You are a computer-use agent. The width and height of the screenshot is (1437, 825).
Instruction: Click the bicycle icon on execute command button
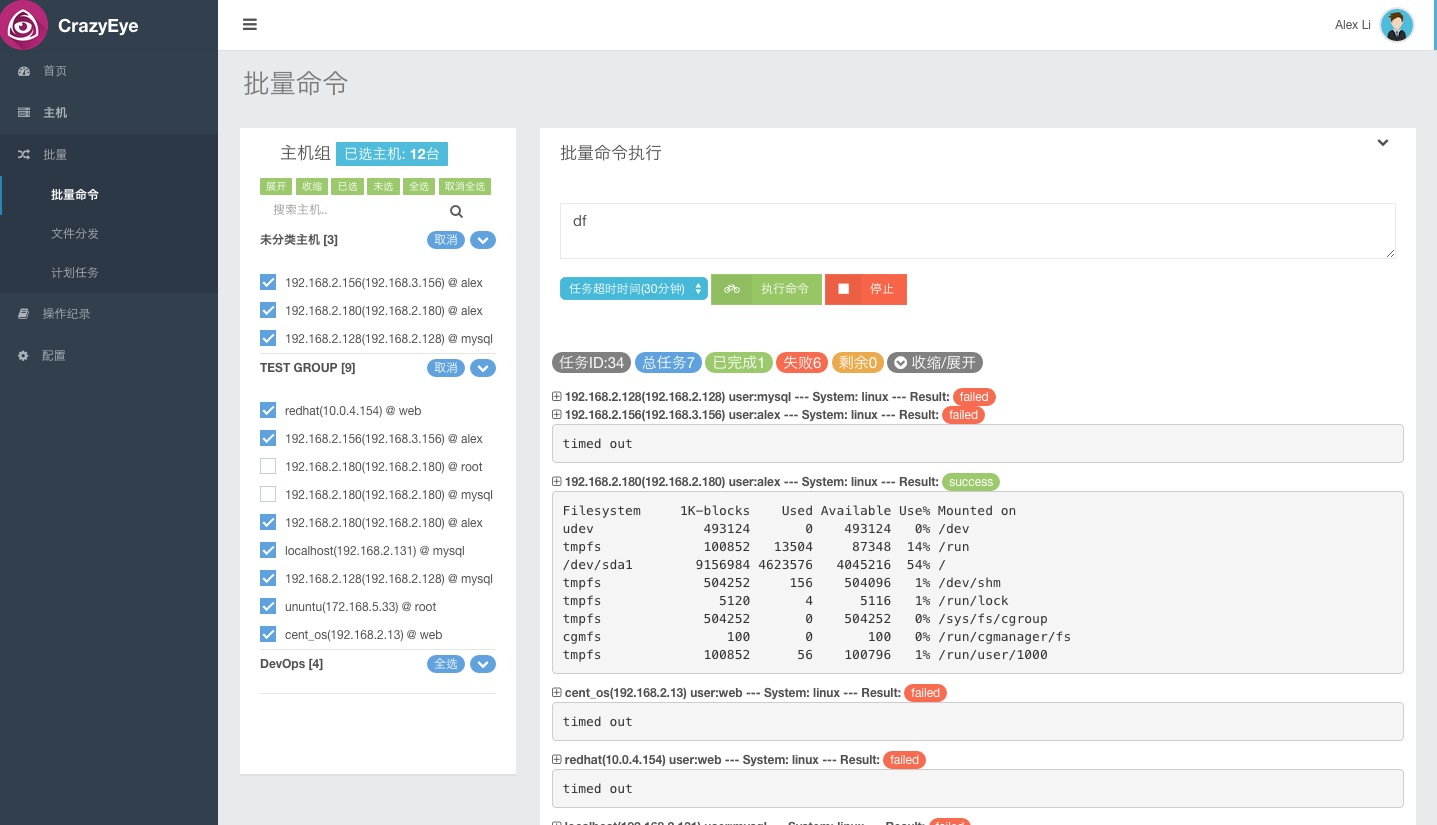coord(732,289)
